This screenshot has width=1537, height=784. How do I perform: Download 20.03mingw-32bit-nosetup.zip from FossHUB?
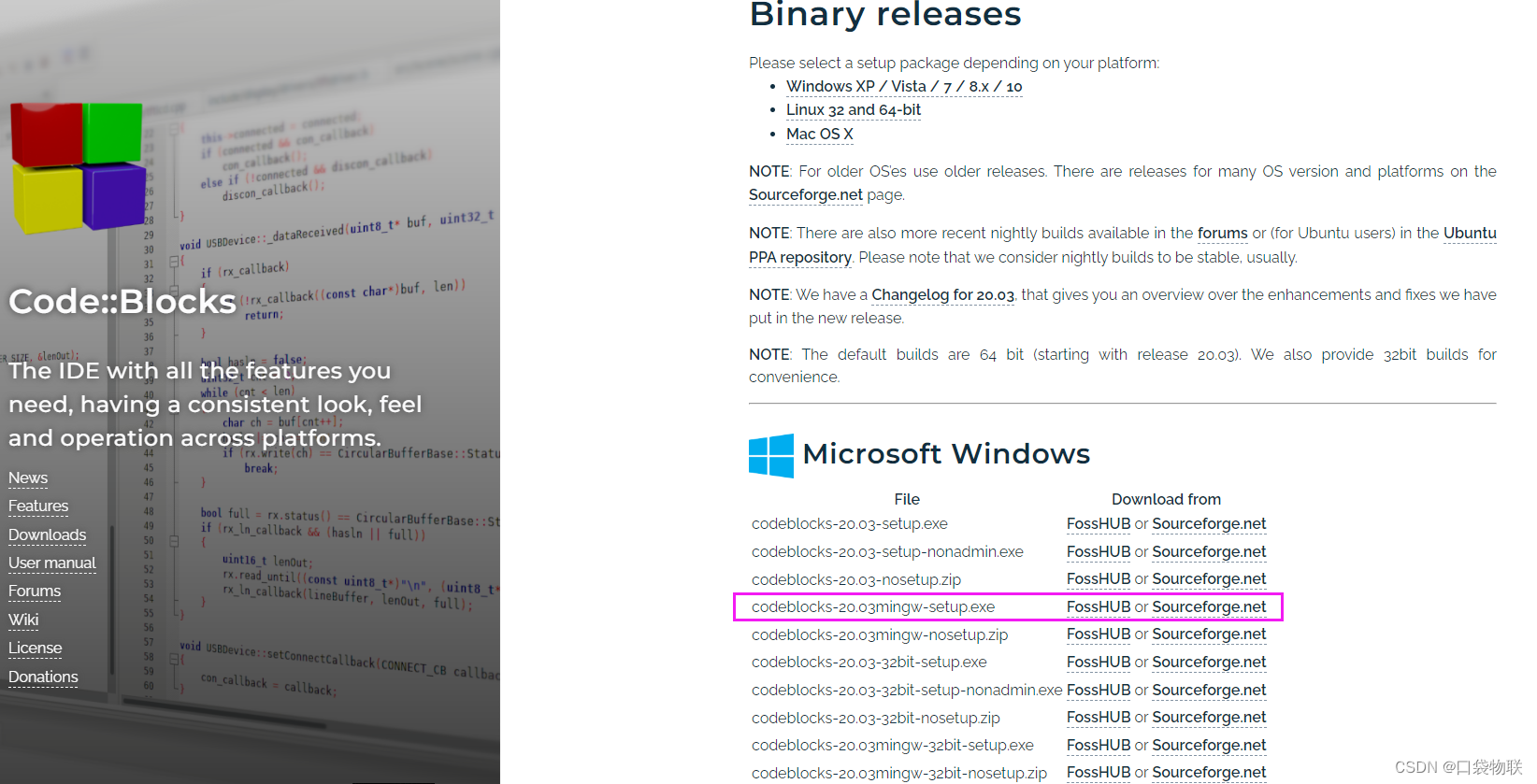click(1099, 773)
